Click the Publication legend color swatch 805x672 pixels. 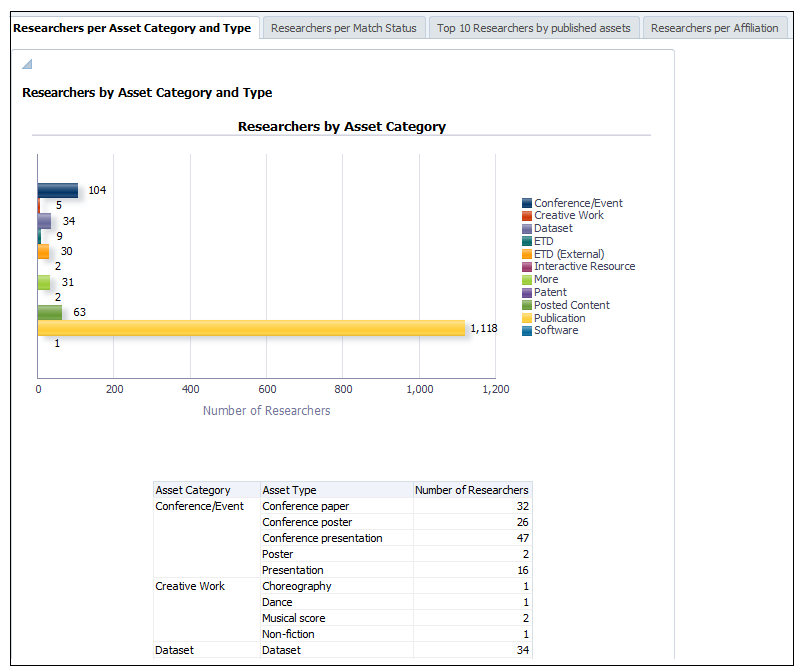pos(527,318)
